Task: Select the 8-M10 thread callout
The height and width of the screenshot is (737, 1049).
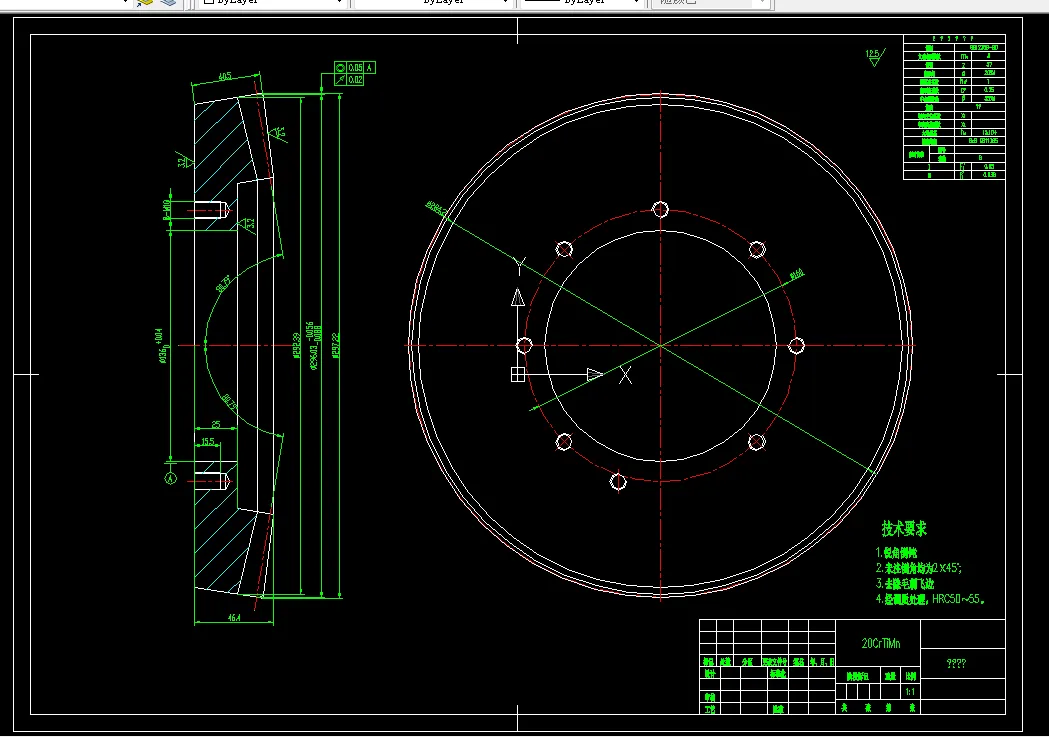Action: pyautogui.click(x=167, y=209)
